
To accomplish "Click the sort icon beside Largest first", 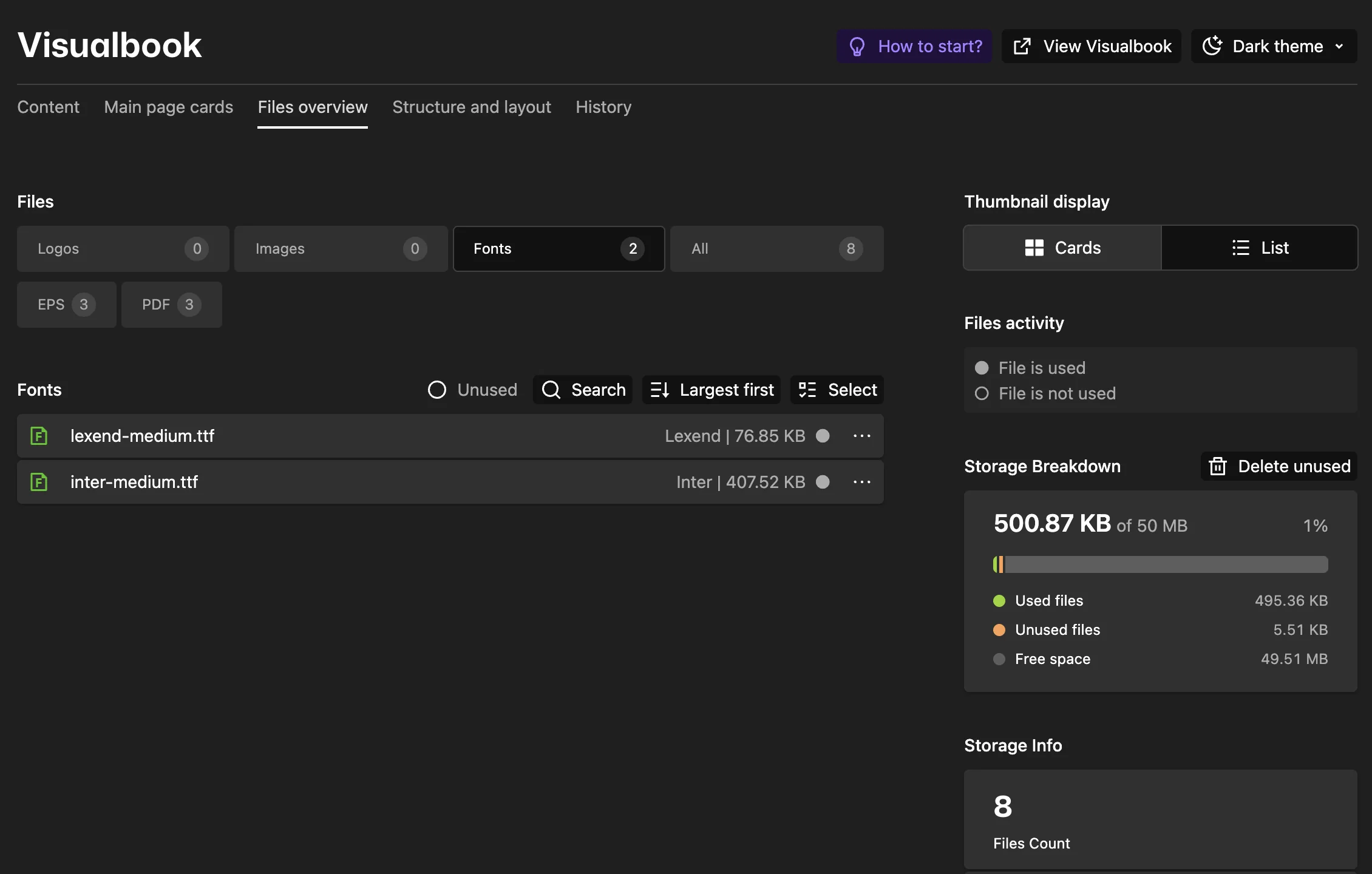I will 660,390.
